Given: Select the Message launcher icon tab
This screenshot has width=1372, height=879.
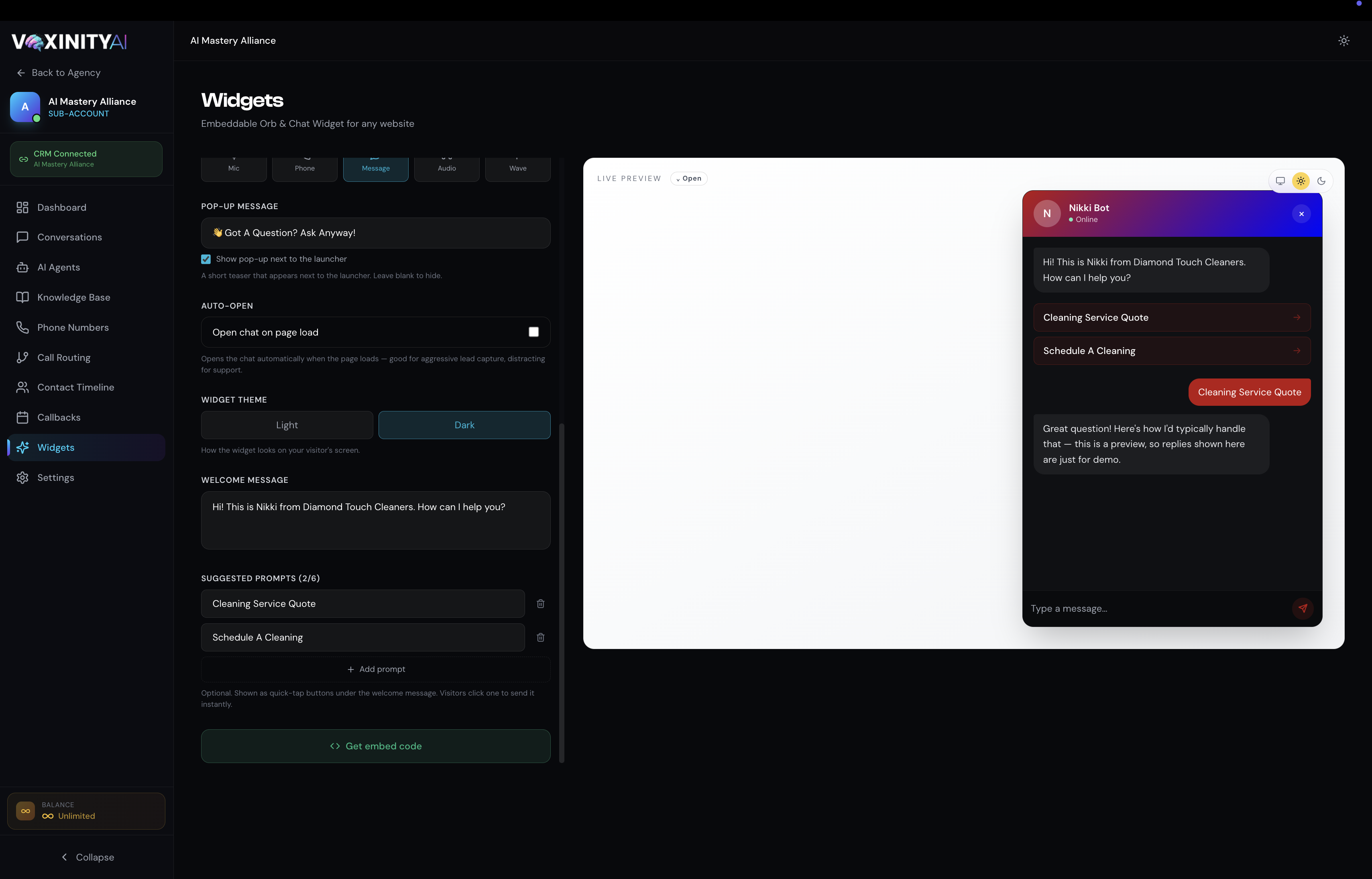Looking at the screenshot, I should click(376, 169).
